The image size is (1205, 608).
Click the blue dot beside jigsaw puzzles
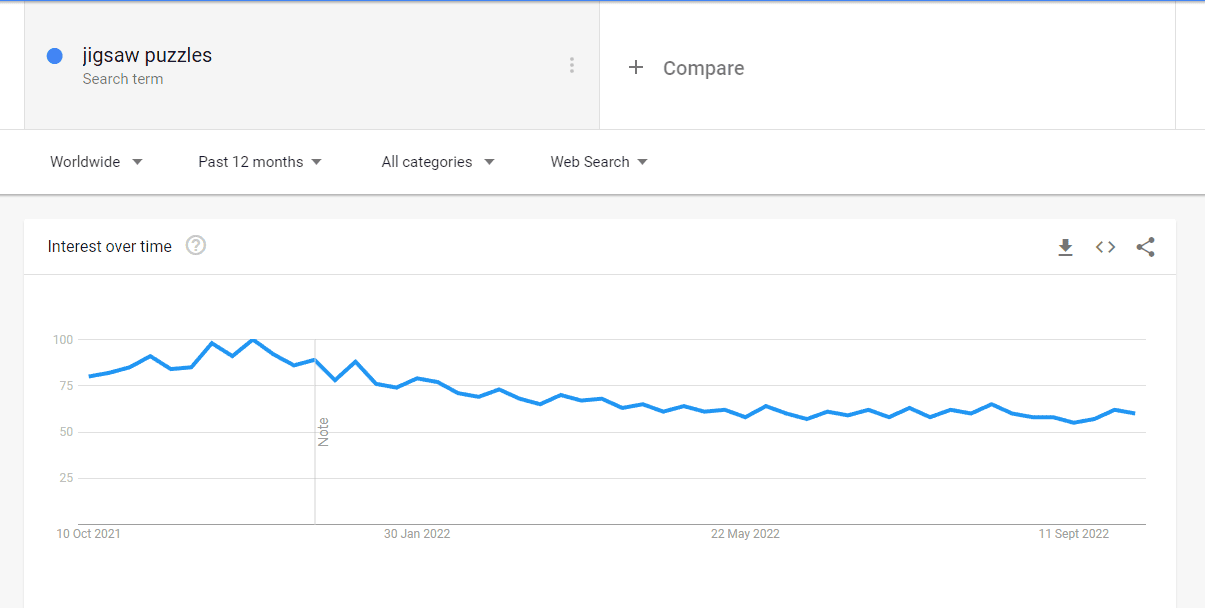click(x=55, y=56)
